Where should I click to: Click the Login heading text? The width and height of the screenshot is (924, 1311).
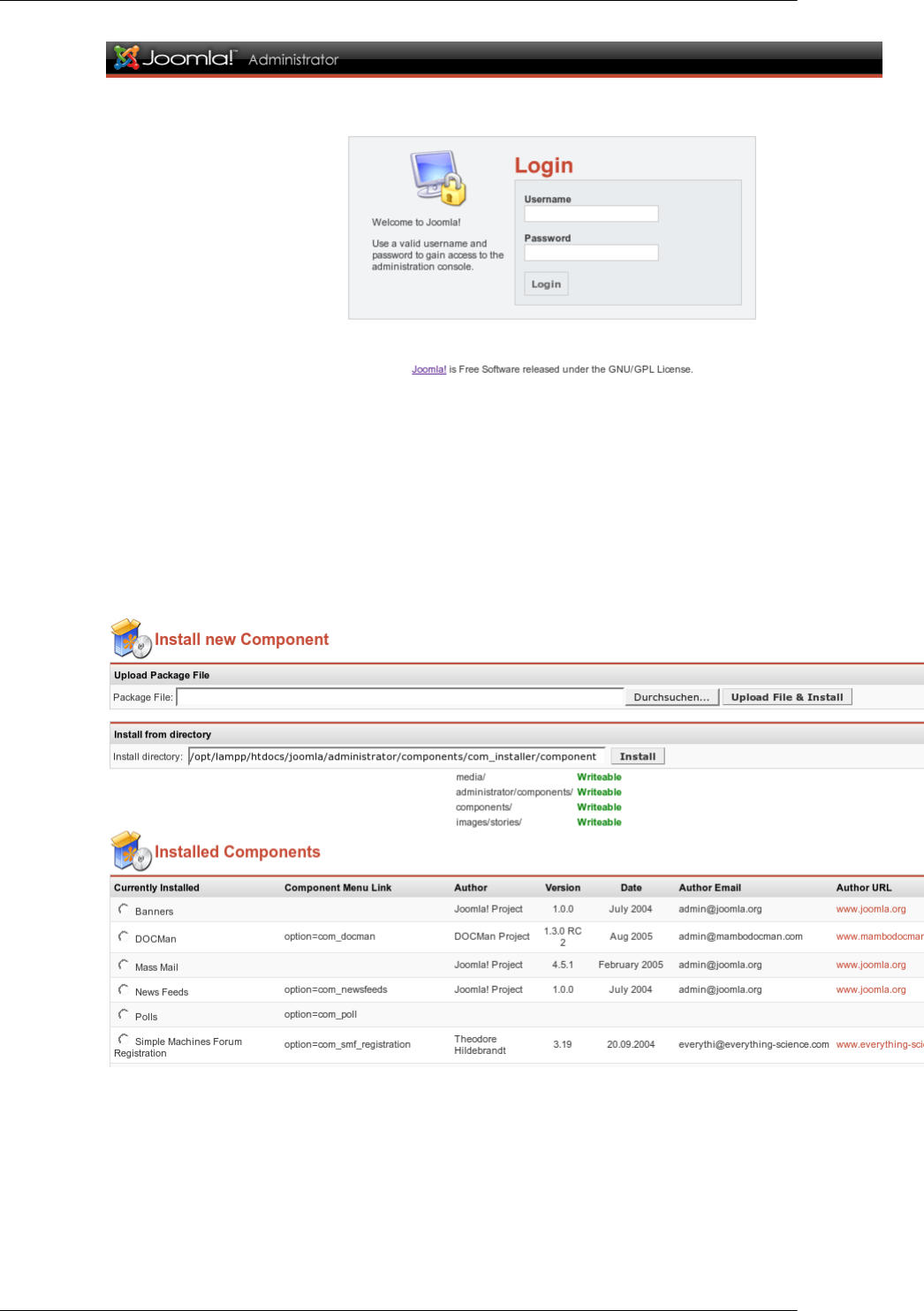pyautogui.click(x=544, y=166)
